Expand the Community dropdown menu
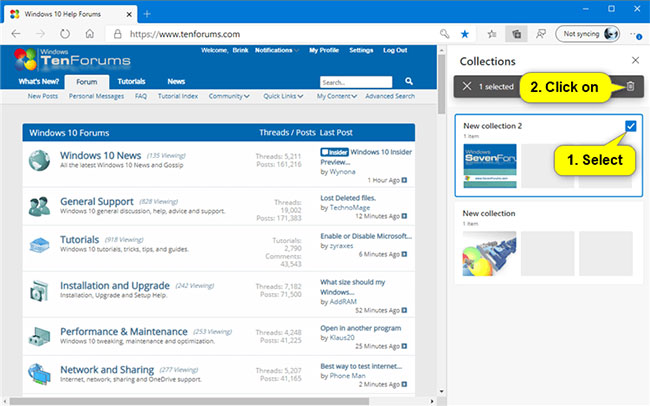The width and height of the screenshot is (650, 406). coord(229,96)
